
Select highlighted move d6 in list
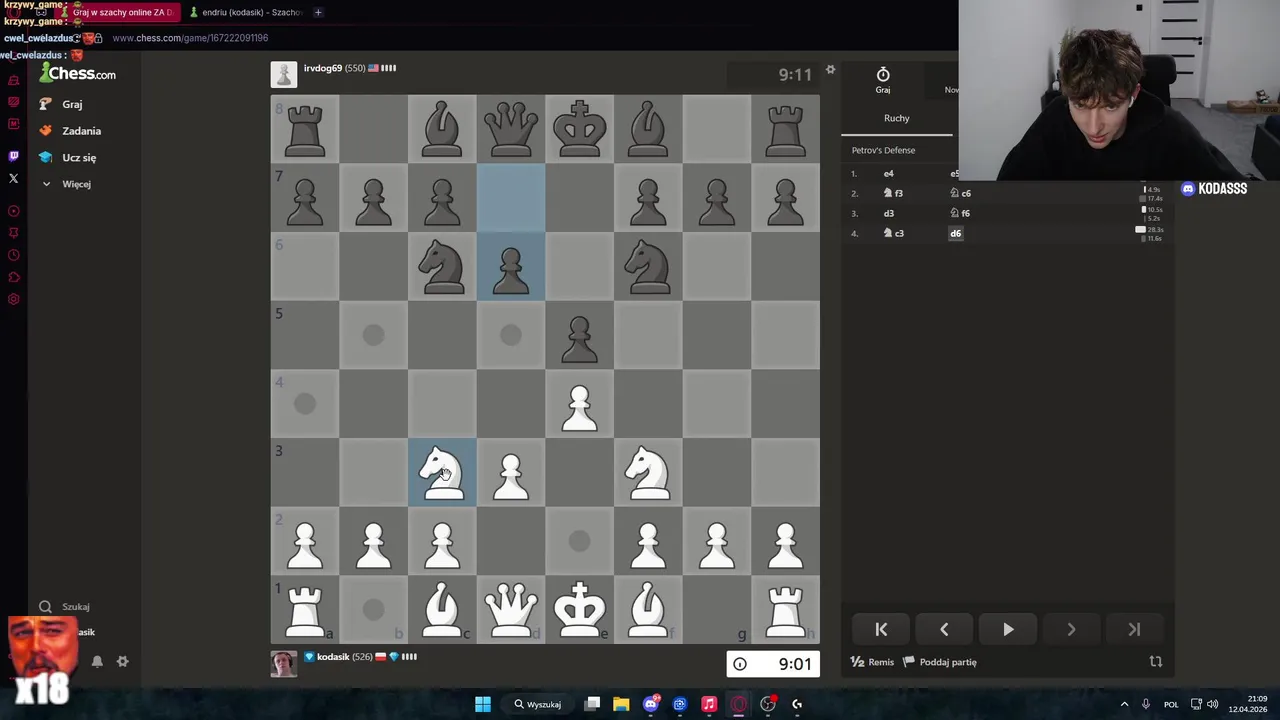956,233
